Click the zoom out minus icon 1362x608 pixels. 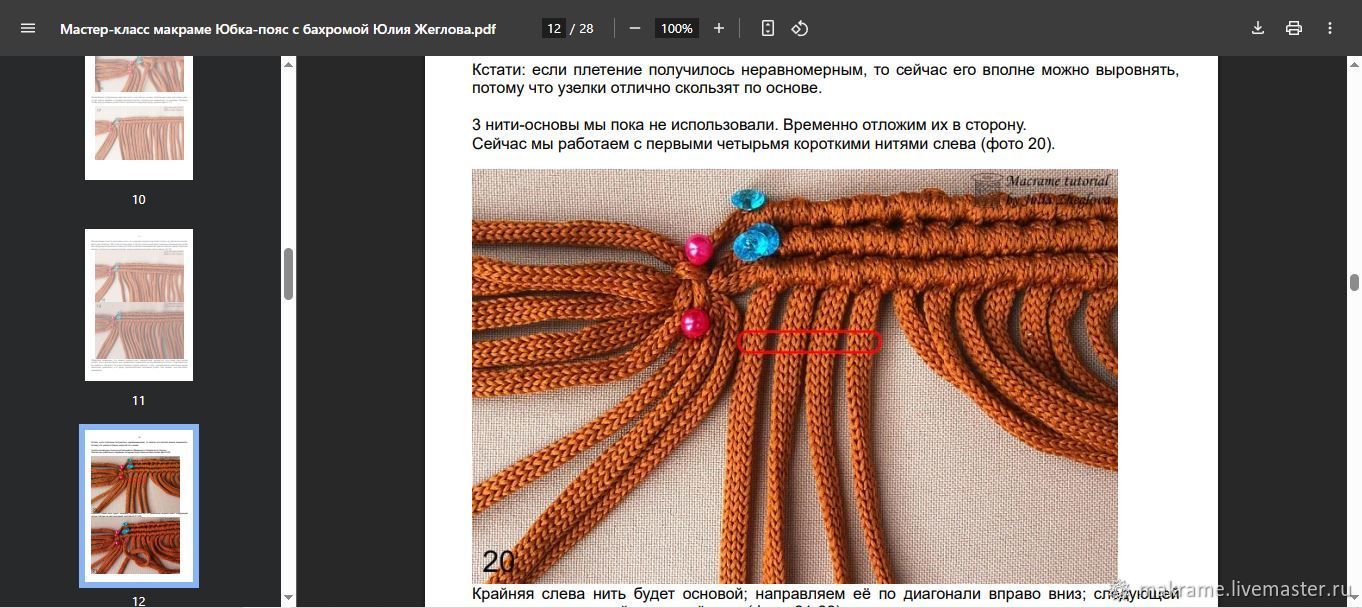pyautogui.click(x=634, y=28)
